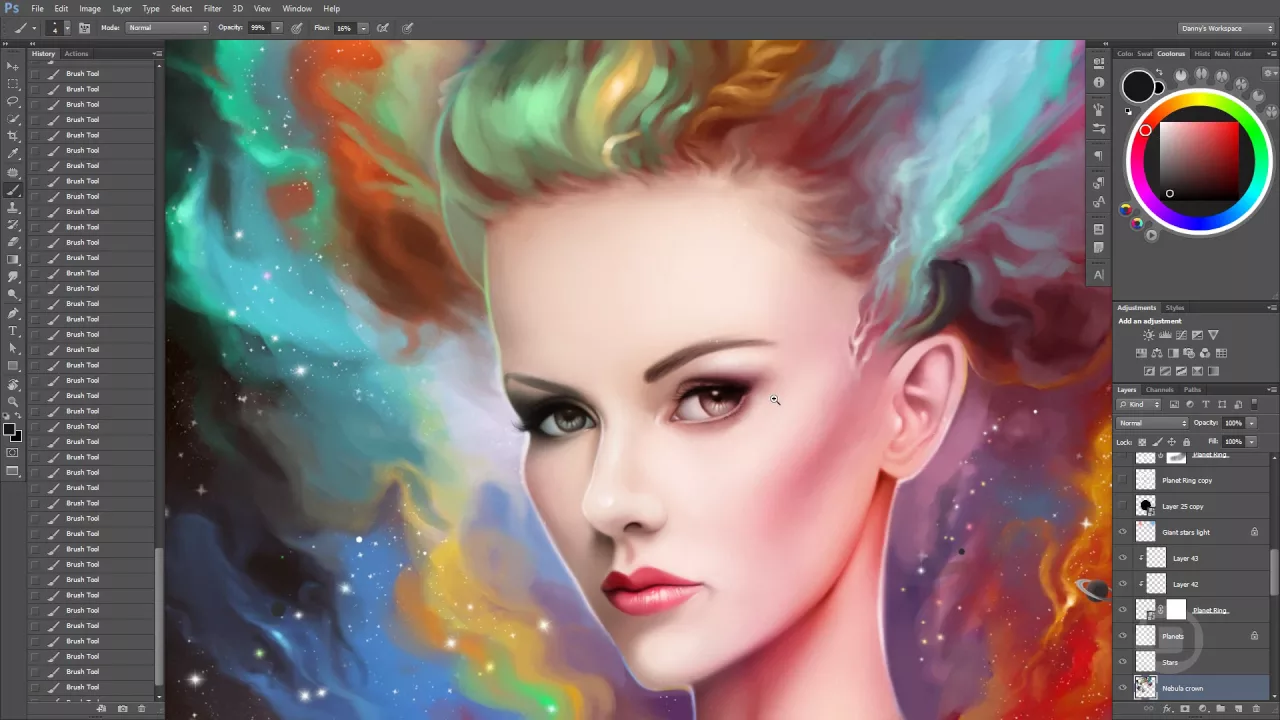The height and width of the screenshot is (720, 1280).
Task: Enable airbrush mode next to Flow
Action: tap(382, 28)
